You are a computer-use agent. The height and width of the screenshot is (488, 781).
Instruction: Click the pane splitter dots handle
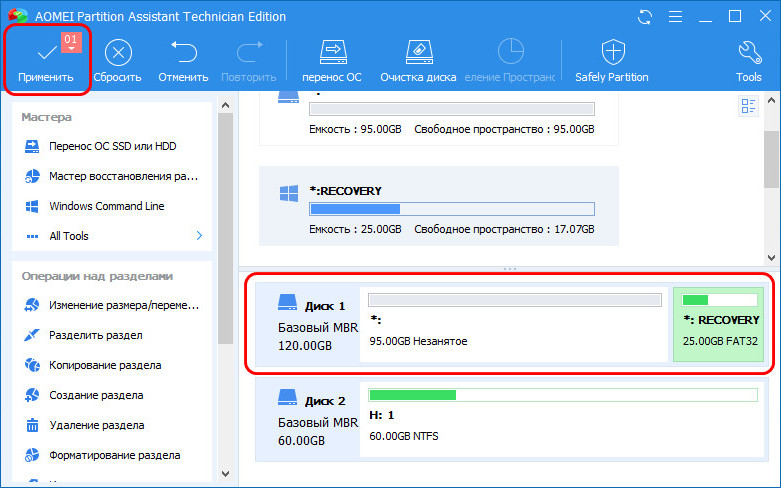(510, 269)
